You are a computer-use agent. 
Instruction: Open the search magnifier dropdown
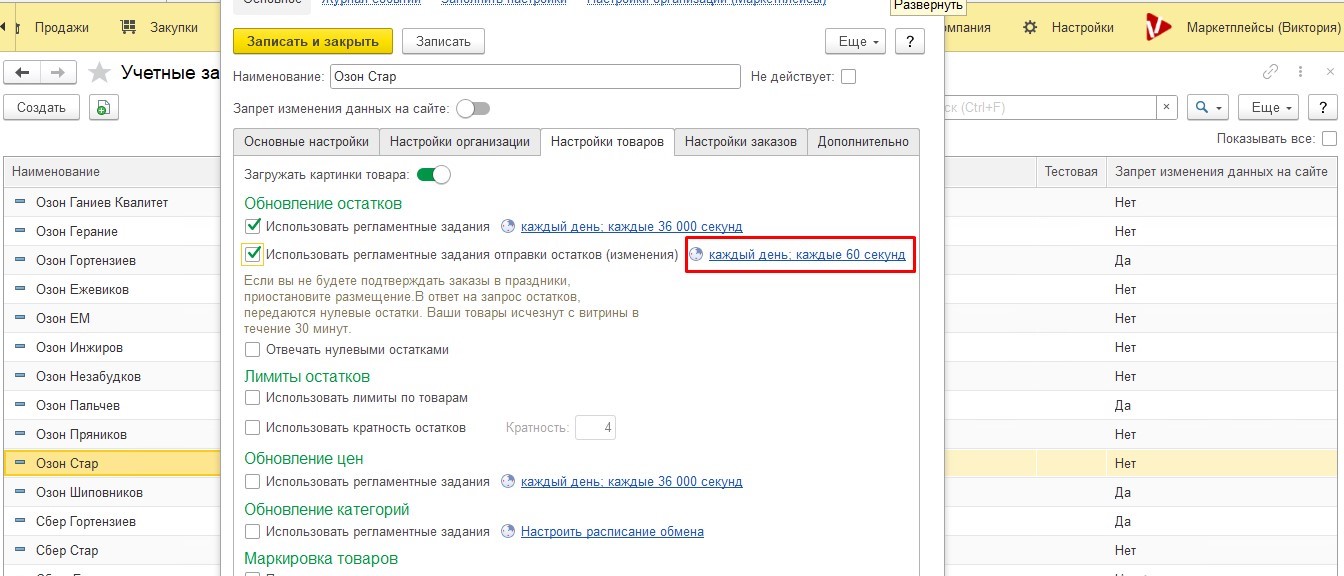coord(1208,107)
